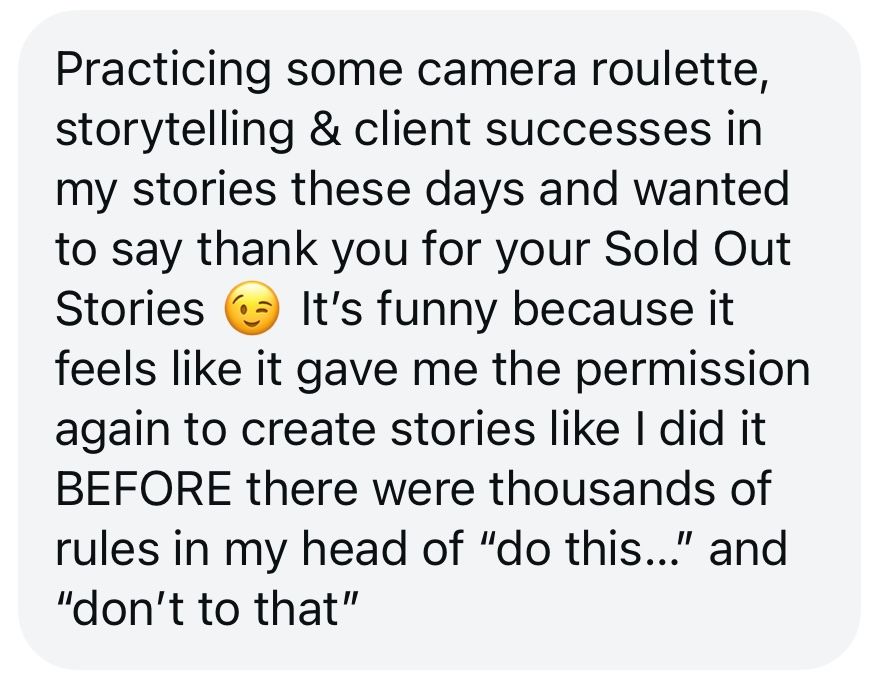Screen dimensions: 876x686
Task: Click the capitalized word "BEFORE"
Action: [144, 490]
